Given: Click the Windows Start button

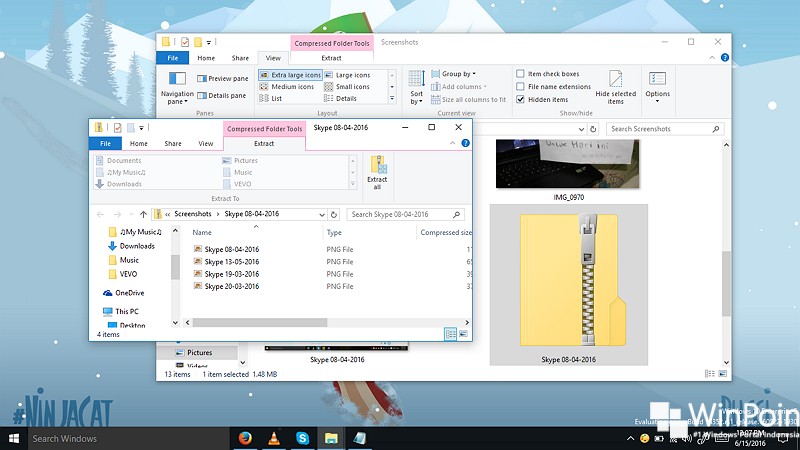Looking at the screenshot, I should (14, 439).
